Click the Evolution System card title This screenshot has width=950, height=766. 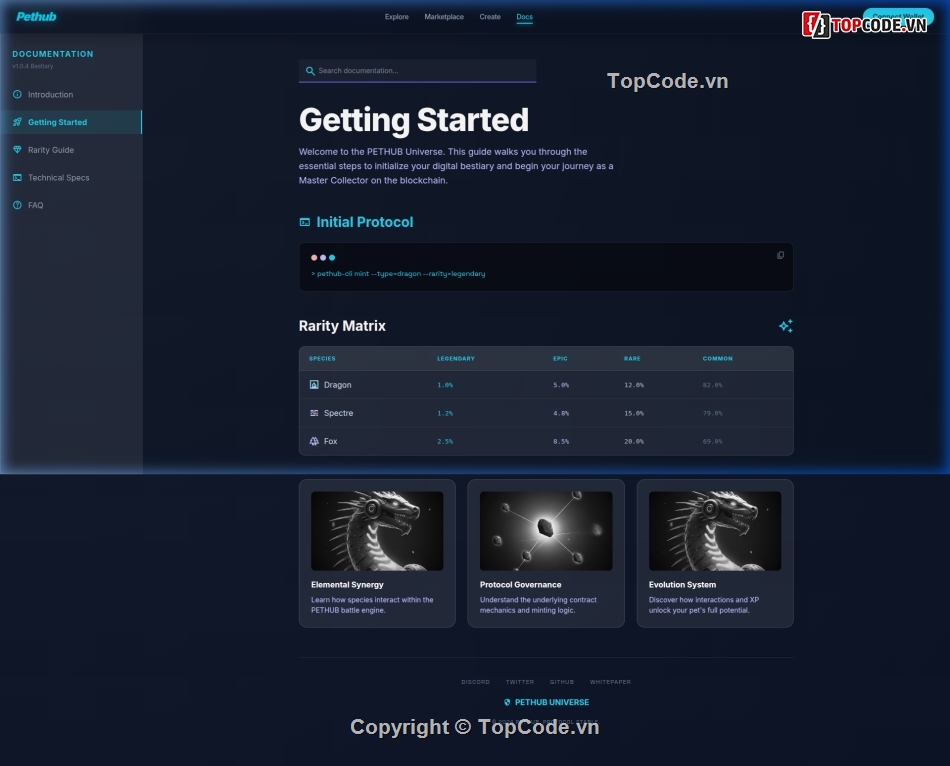[x=682, y=585]
